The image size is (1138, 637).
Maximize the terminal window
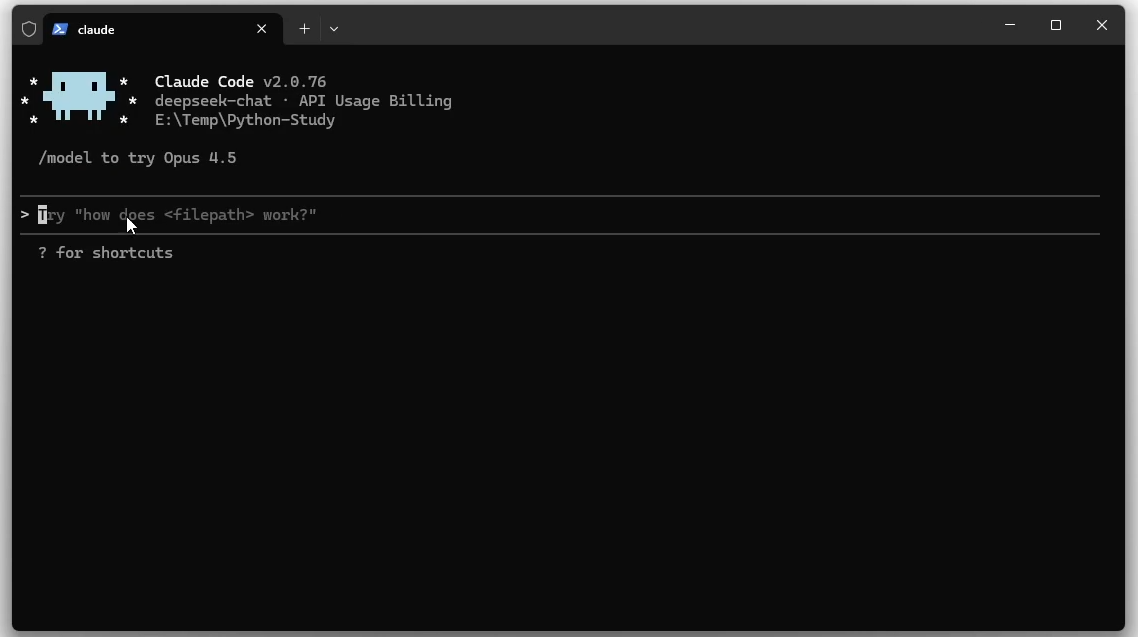click(x=1056, y=25)
